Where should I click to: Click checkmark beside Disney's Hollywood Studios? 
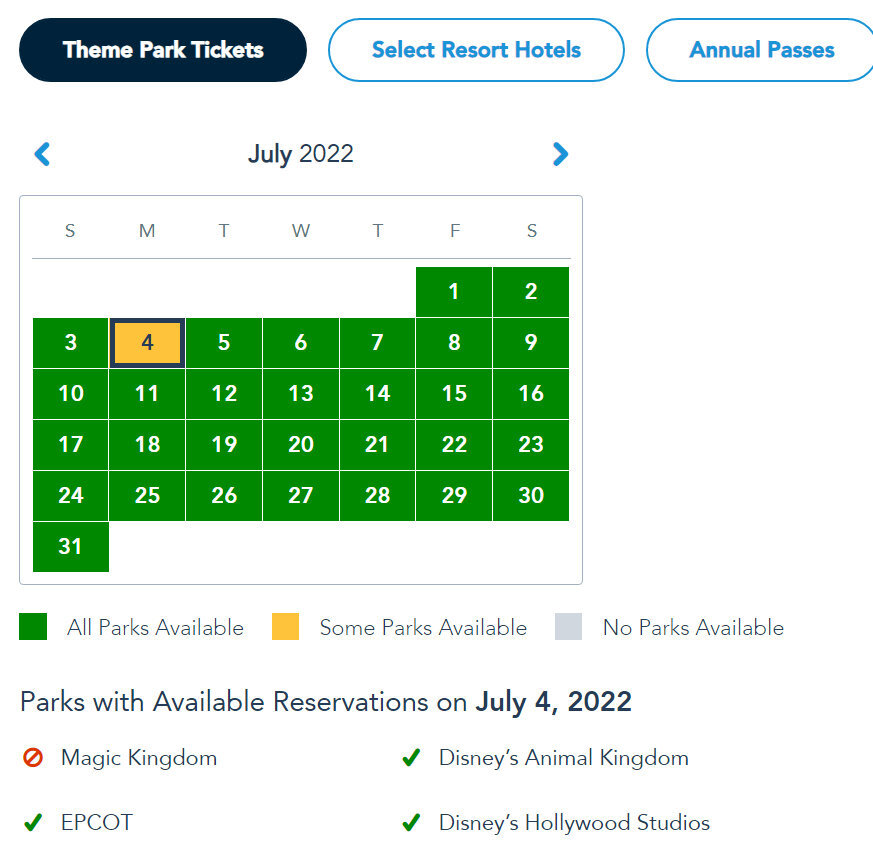coord(411,822)
